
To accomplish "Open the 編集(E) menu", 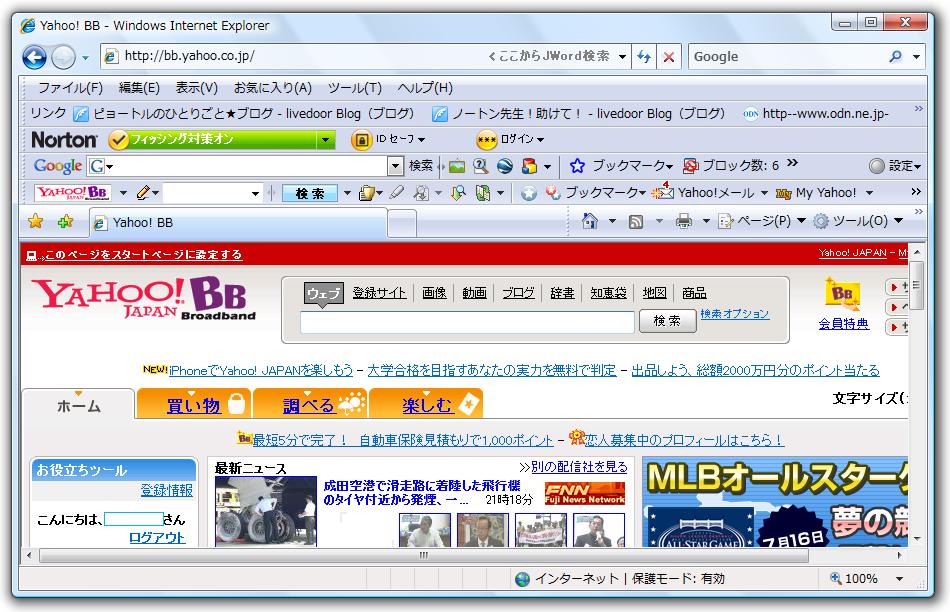I will [139, 88].
